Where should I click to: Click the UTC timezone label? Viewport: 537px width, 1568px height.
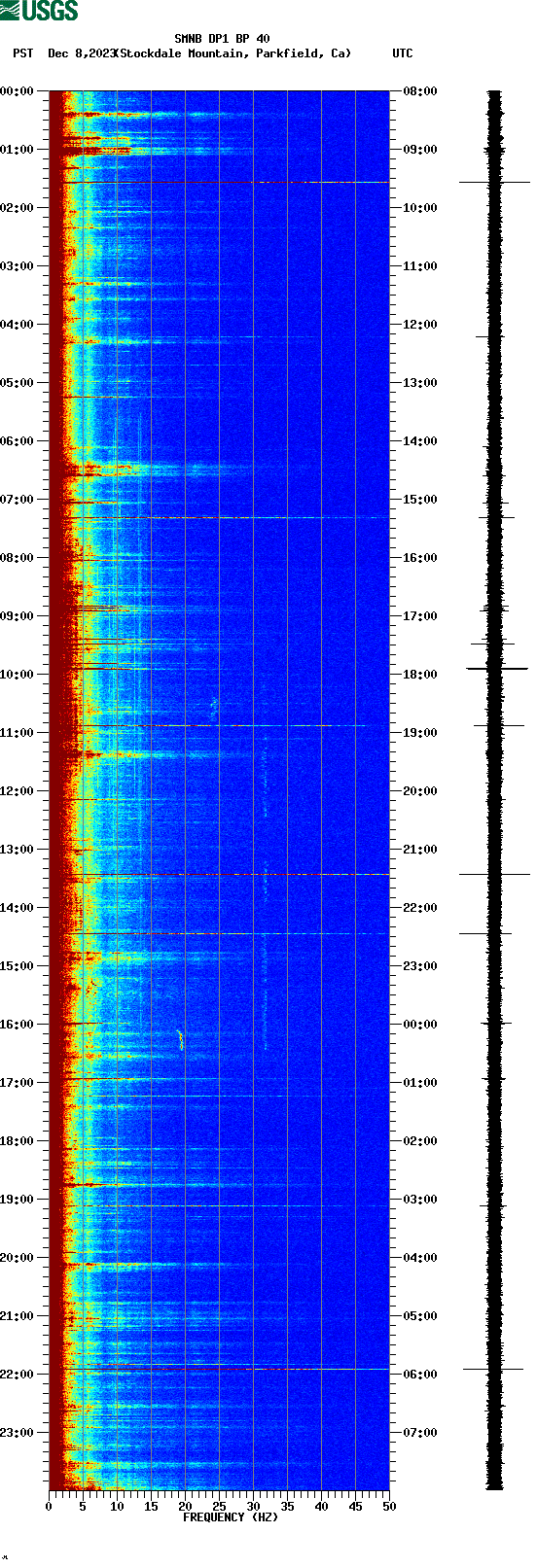(x=403, y=53)
